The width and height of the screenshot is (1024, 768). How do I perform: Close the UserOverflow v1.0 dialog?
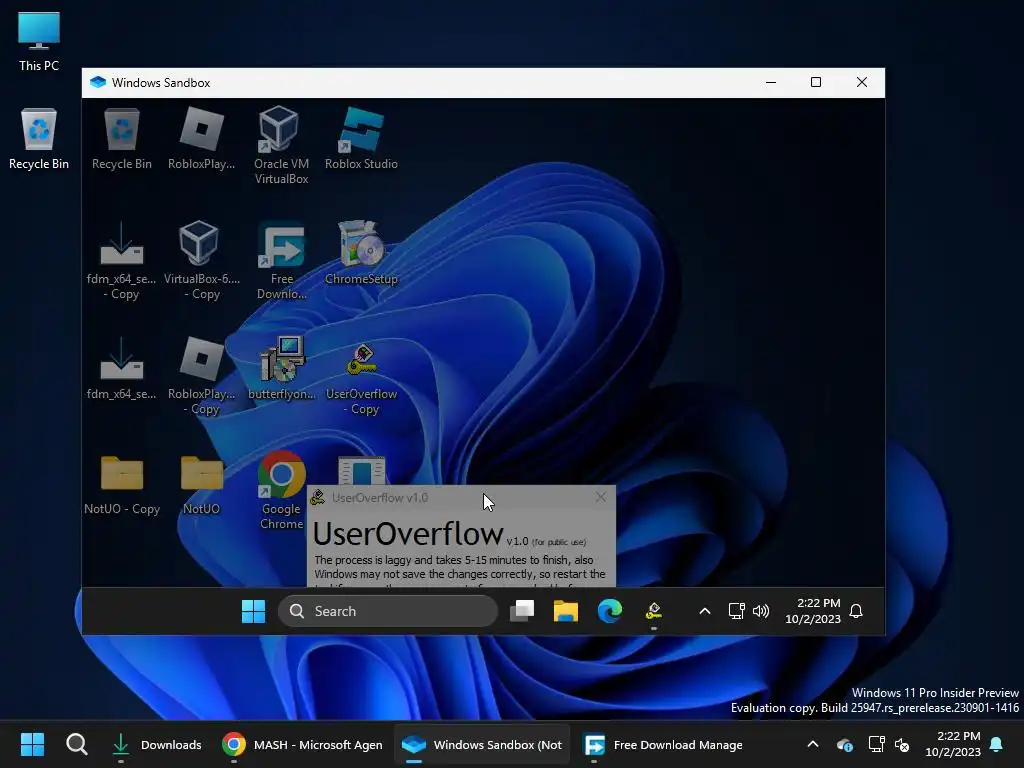(601, 498)
